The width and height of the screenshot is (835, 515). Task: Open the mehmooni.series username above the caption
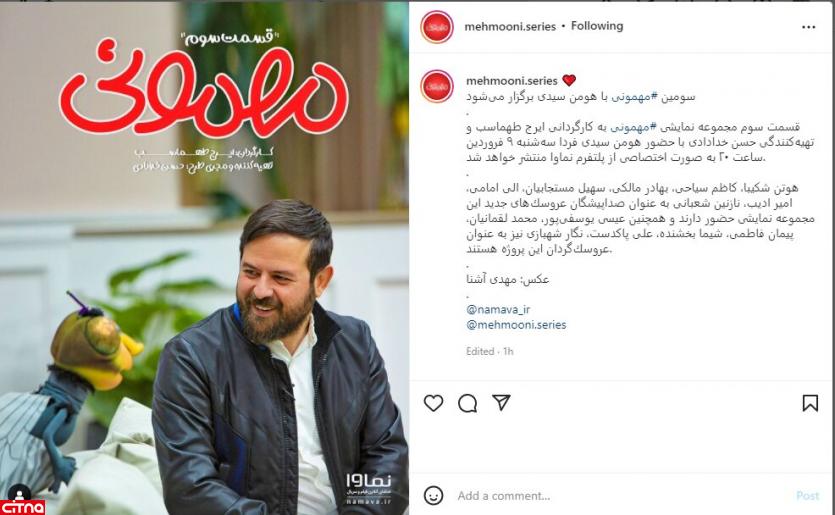[511, 80]
